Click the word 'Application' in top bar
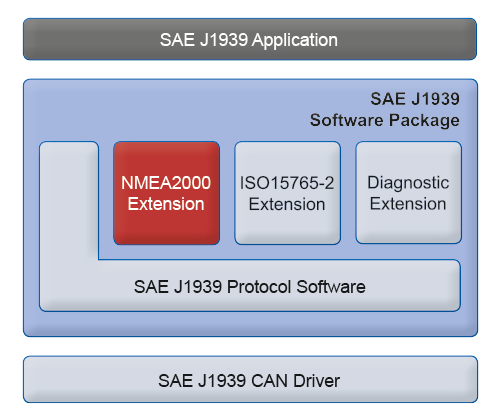 [x=295, y=41]
